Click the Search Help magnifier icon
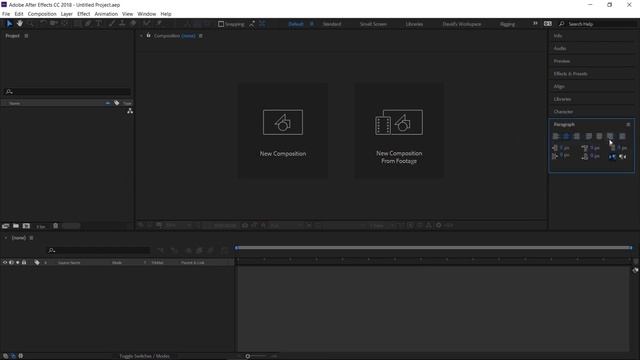The image size is (640, 360). point(562,24)
